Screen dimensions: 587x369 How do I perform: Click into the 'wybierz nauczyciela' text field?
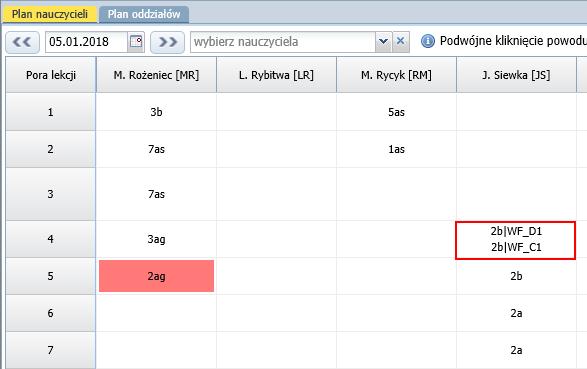point(283,42)
